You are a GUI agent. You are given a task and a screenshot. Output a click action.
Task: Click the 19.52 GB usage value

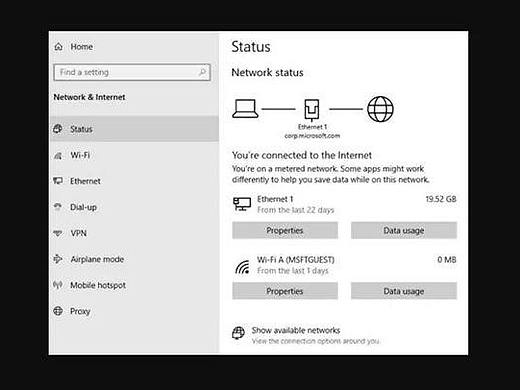[441, 199]
